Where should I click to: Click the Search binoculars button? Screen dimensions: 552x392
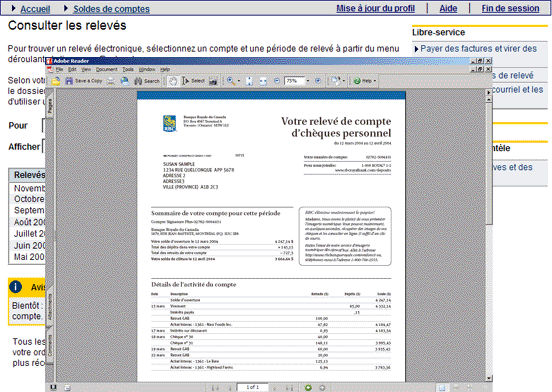point(147,81)
